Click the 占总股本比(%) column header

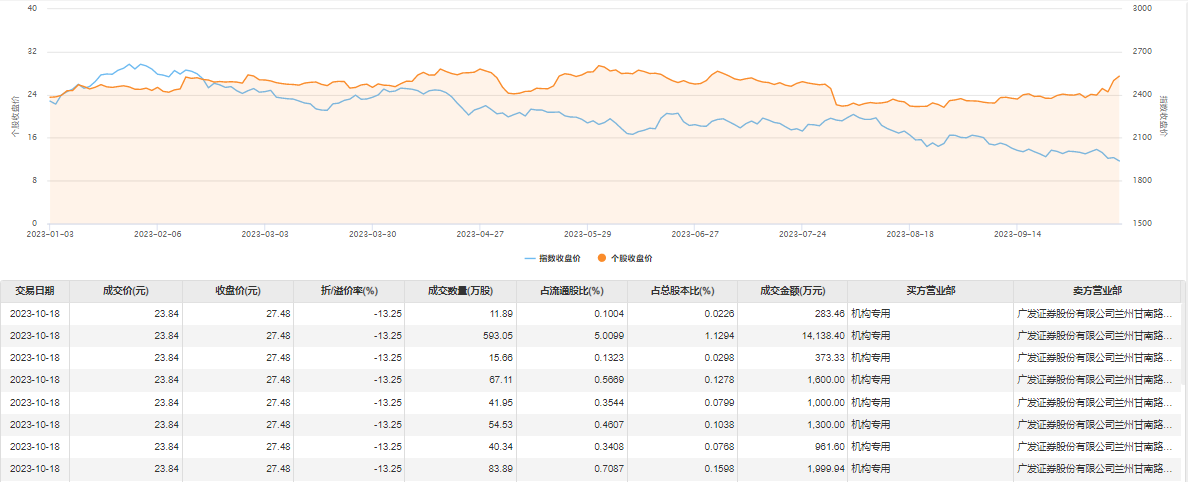pyautogui.click(x=683, y=291)
